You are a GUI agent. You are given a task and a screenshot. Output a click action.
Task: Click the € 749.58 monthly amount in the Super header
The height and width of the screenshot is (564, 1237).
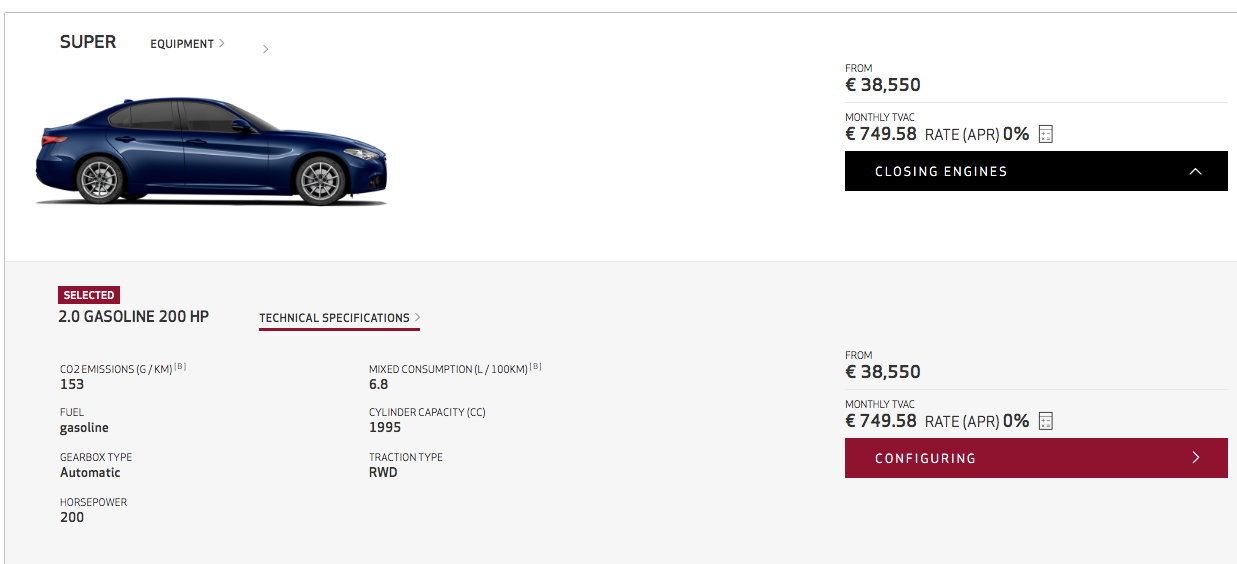click(881, 134)
